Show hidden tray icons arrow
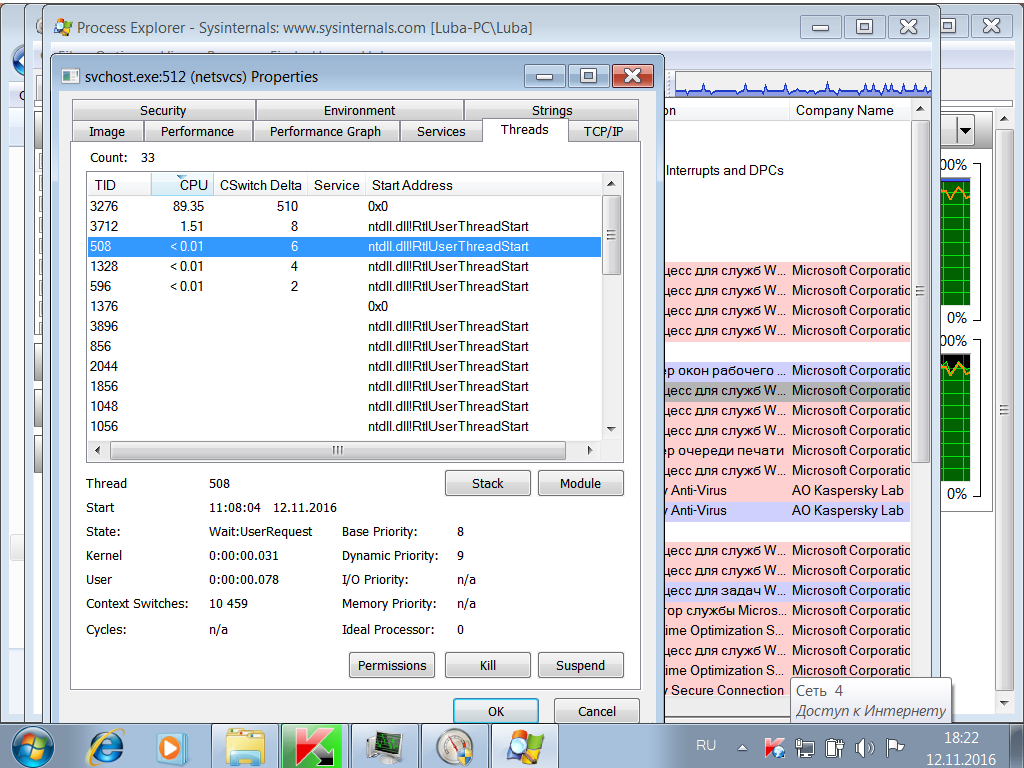This screenshot has height=768, width=1024. coord(743,747)
